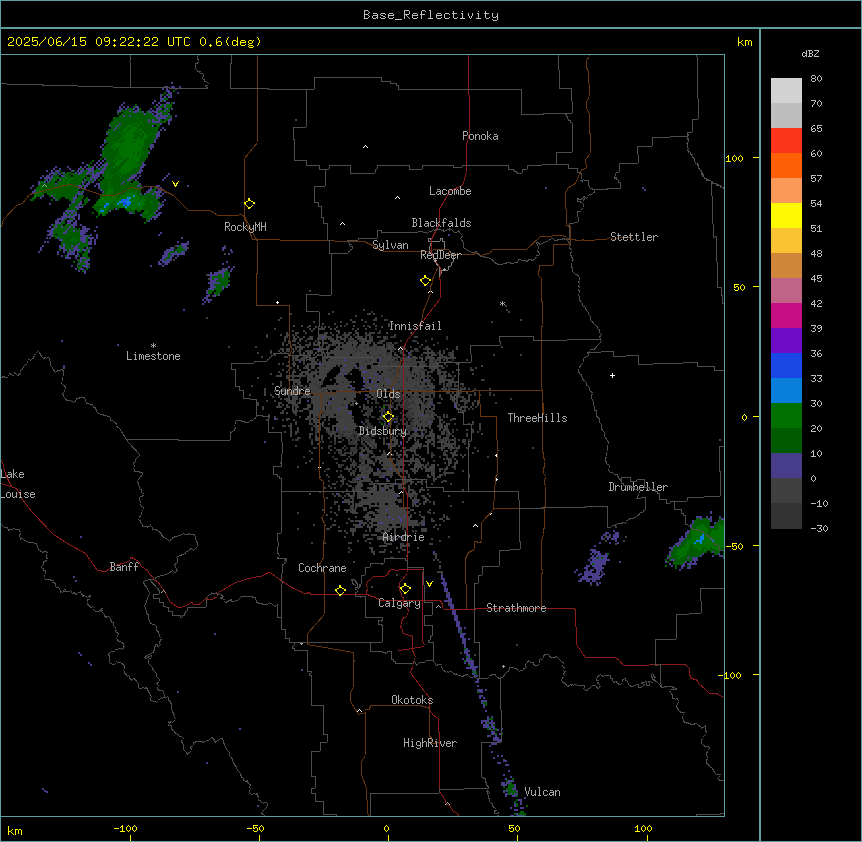
Task: Click the RockyMH label
Action: tap(245, 227)
